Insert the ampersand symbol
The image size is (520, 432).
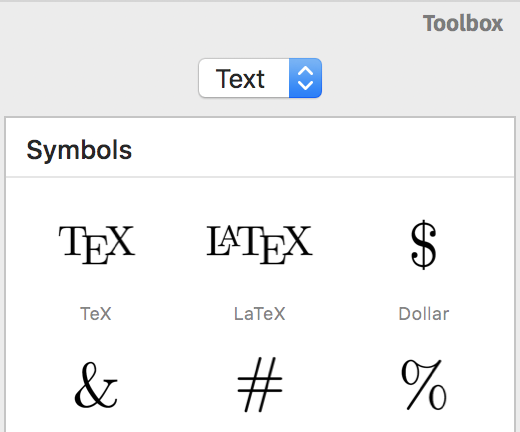coord(96,385)
